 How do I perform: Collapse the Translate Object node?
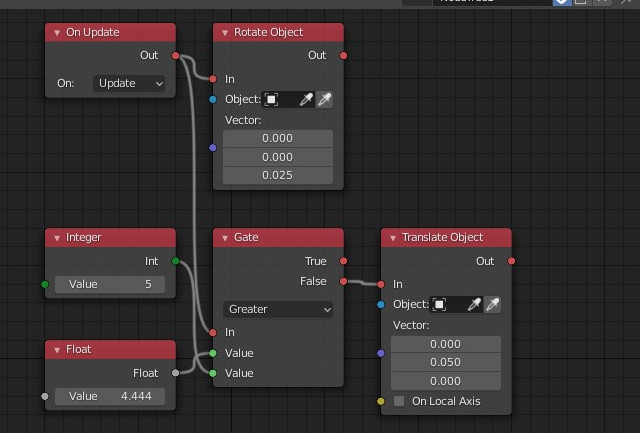coord(393,238)
